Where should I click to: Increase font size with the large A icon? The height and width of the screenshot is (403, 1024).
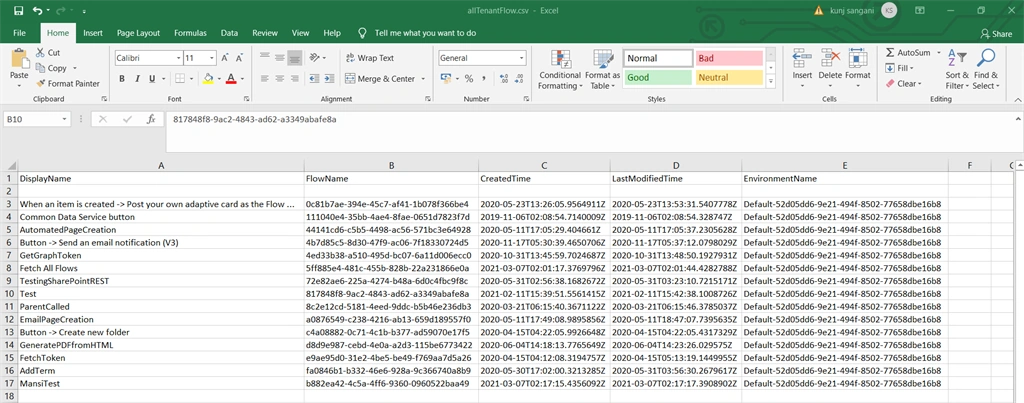[225, 58]
